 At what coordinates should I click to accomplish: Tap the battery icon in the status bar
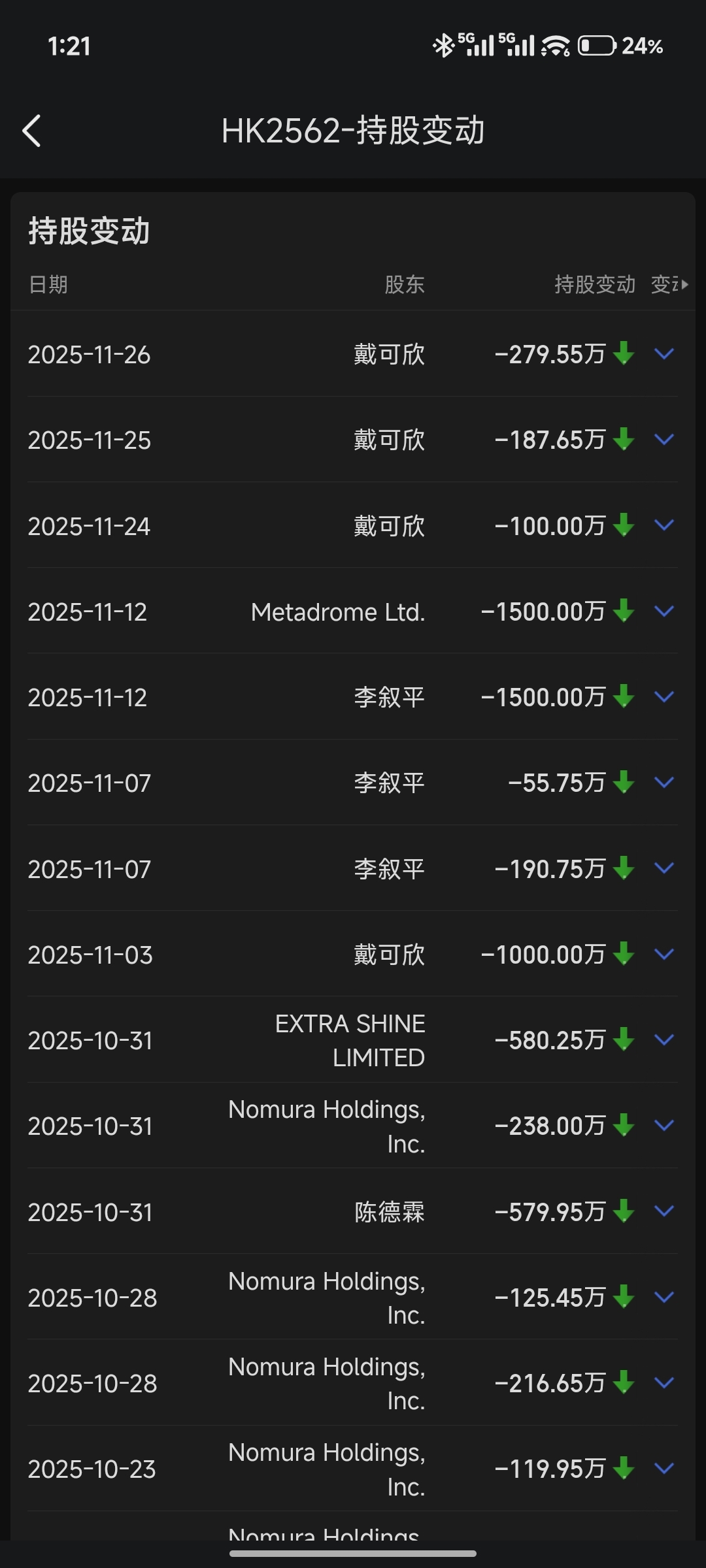pyautogui.click(x=596, y=46)
